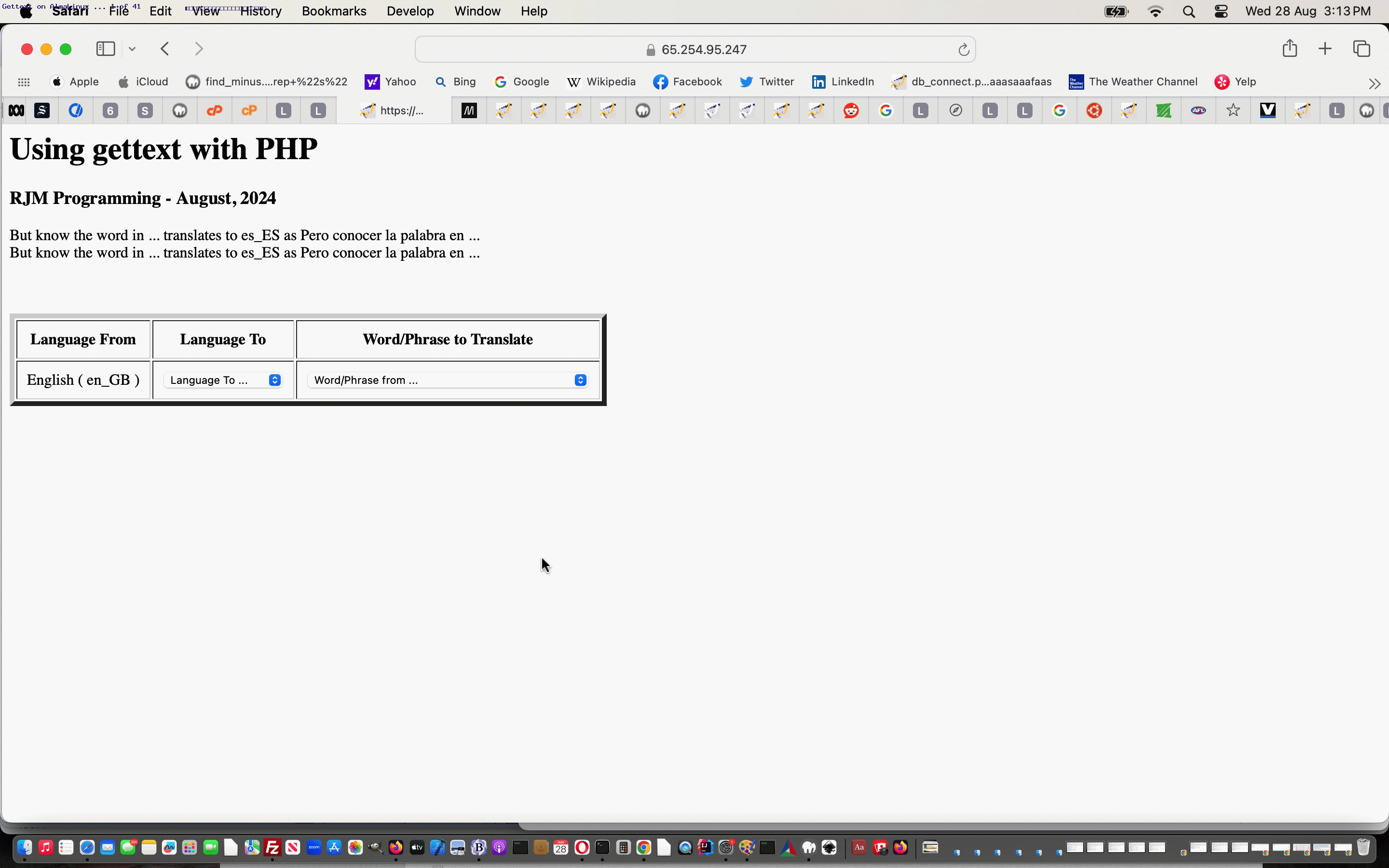Click the Spotlight search icon
The width and height of the screenshot is (1389, 868).
tap(1189, 12)
